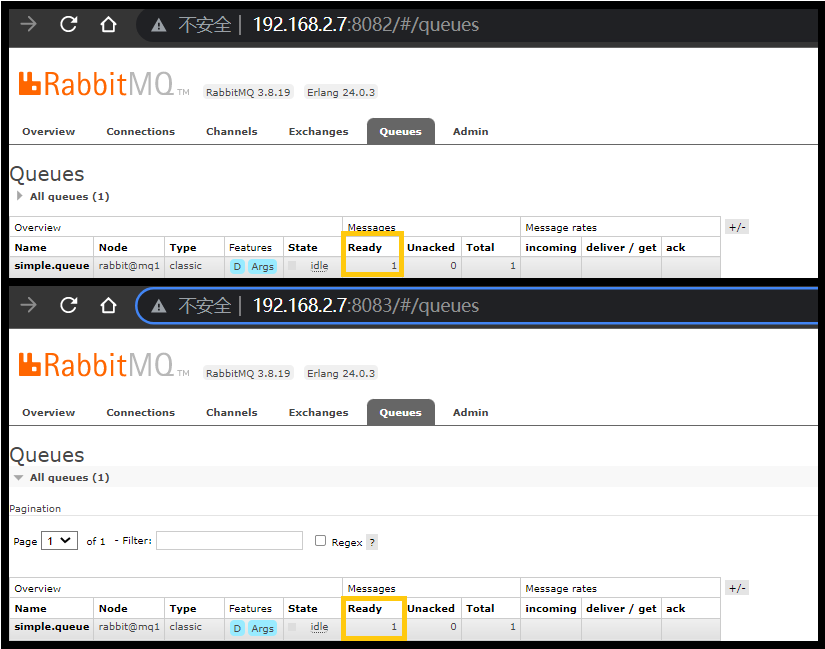The height and width of the screenshot is (649, 825).
Task: Click reload icon in 8083 browser window
Action: coord(68,305)
